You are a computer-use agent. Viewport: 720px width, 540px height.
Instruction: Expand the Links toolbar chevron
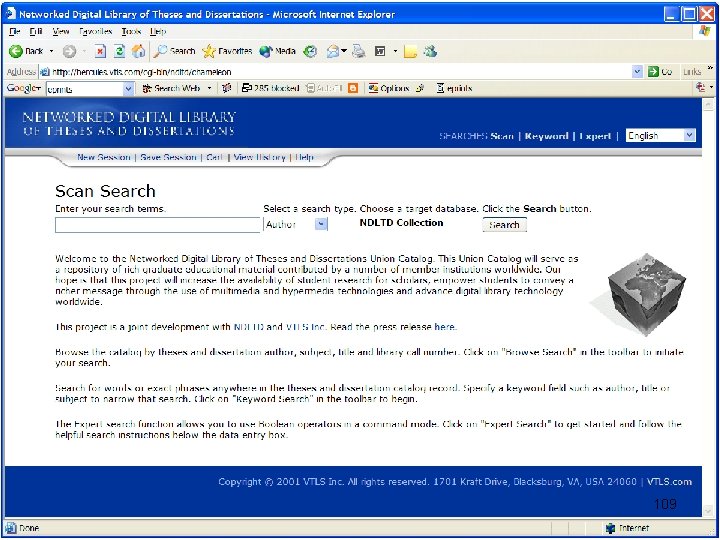pyautogui.click(x=710, y=68)
